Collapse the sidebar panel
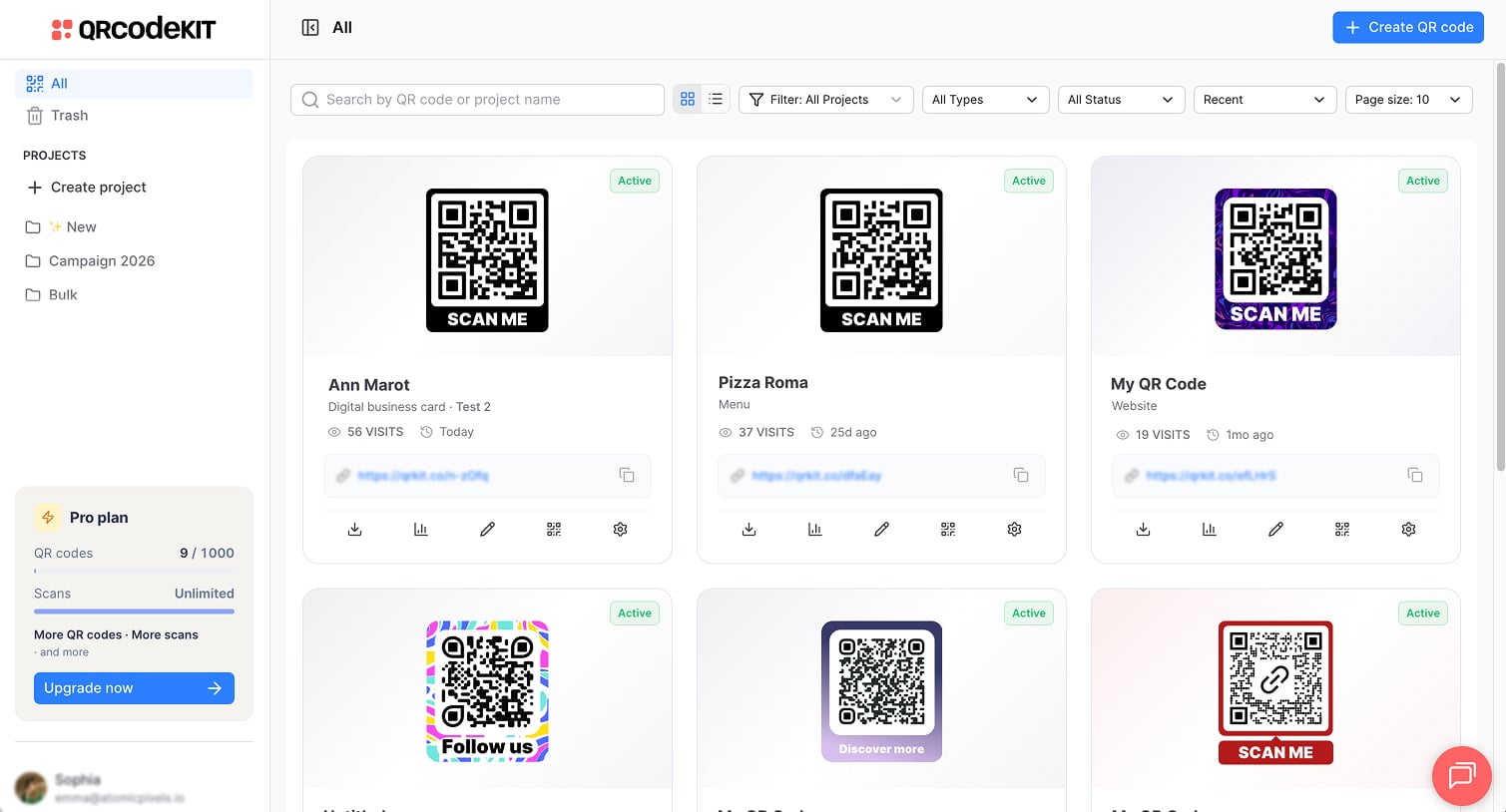This screenshot has width=1506, height=812. click(310, 28)
